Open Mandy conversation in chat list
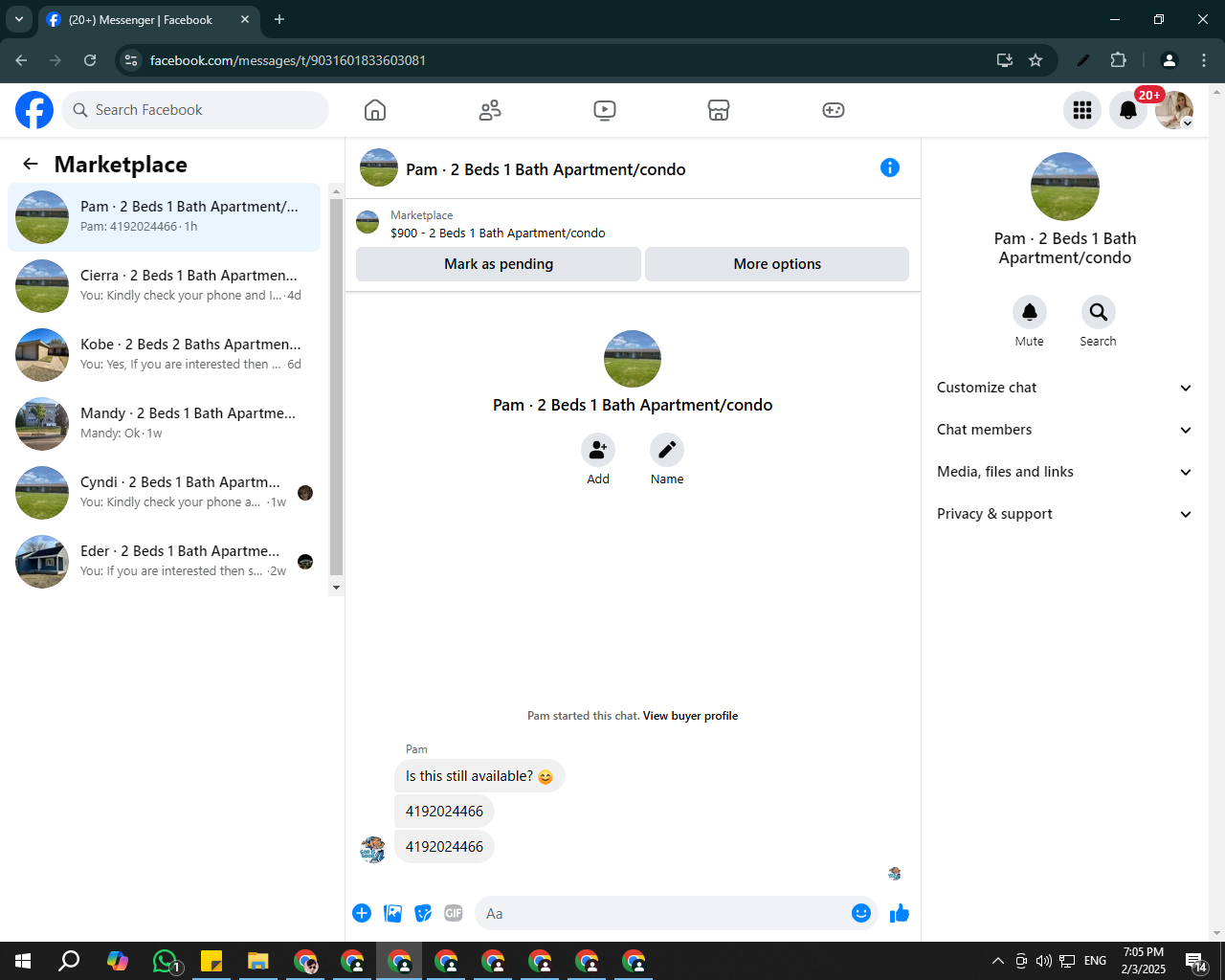The image size is (1225, 980). (x=164, y=424)
